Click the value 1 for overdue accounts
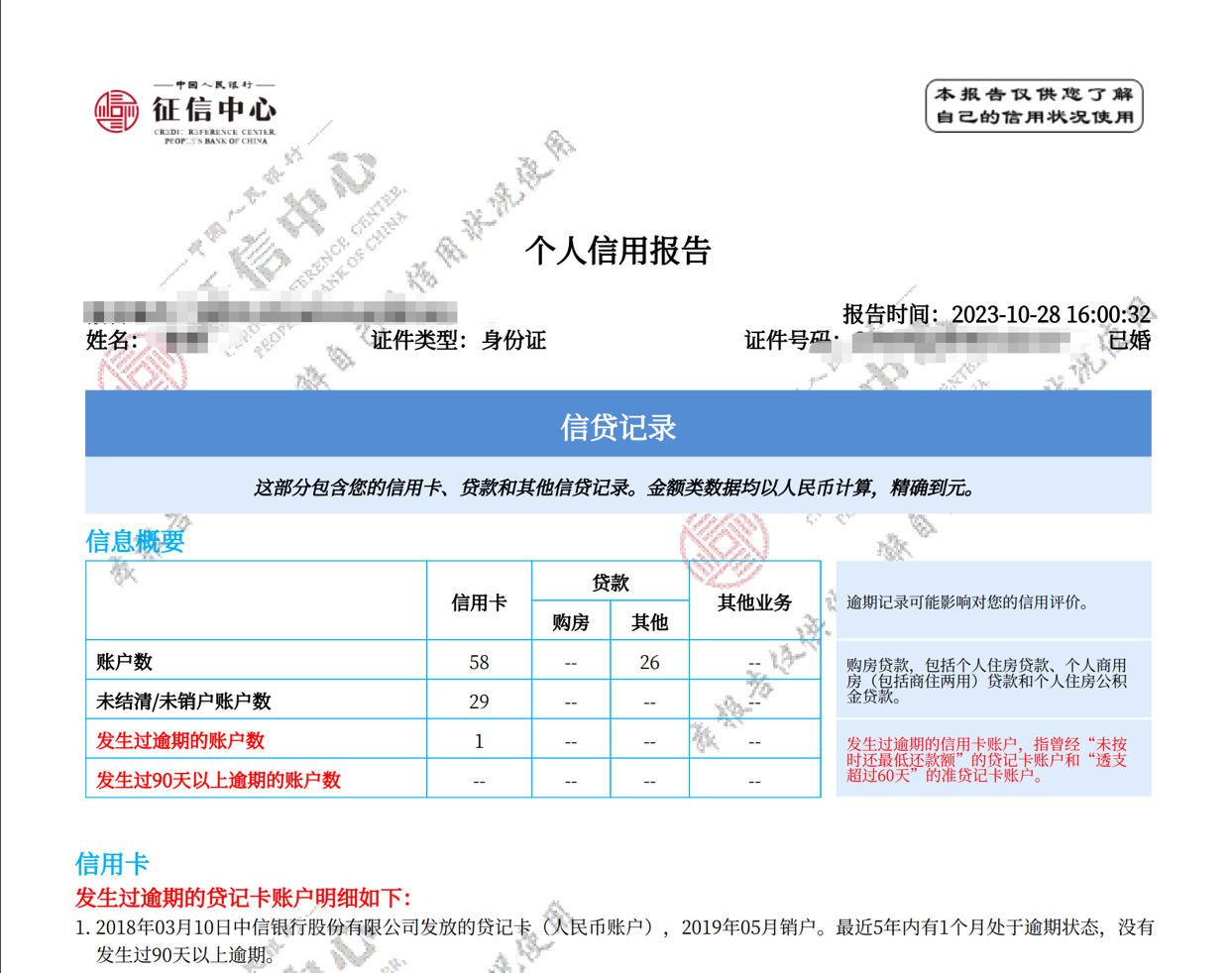 [x=479, y=741]
